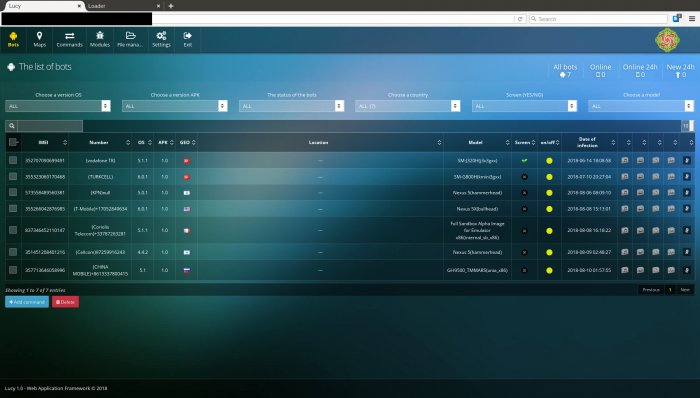Click the first folder action icon in vodafone TR row
700x398 pixels.
[x=625, y=160]
